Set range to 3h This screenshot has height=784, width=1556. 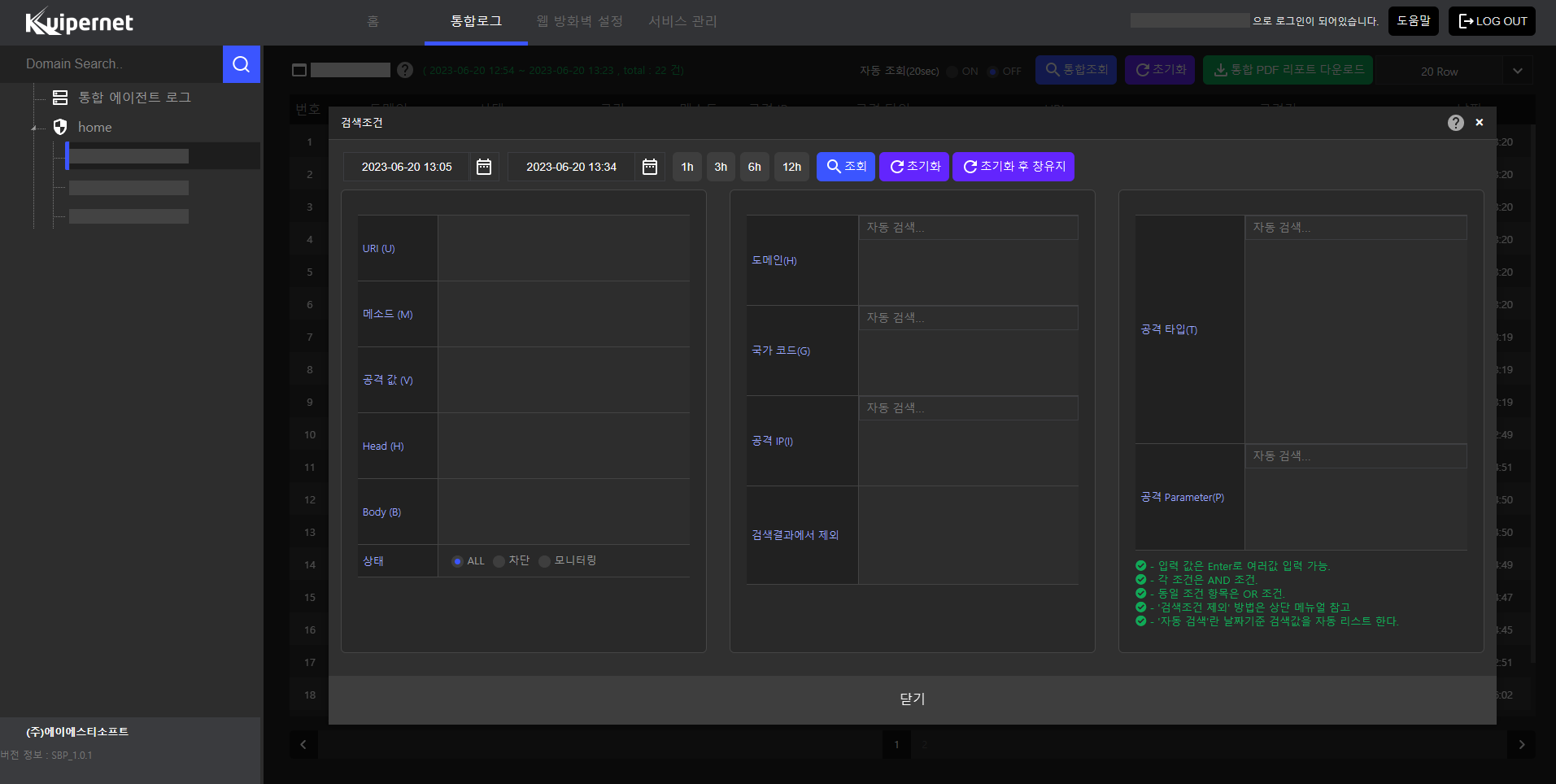(x=721, y=167)
